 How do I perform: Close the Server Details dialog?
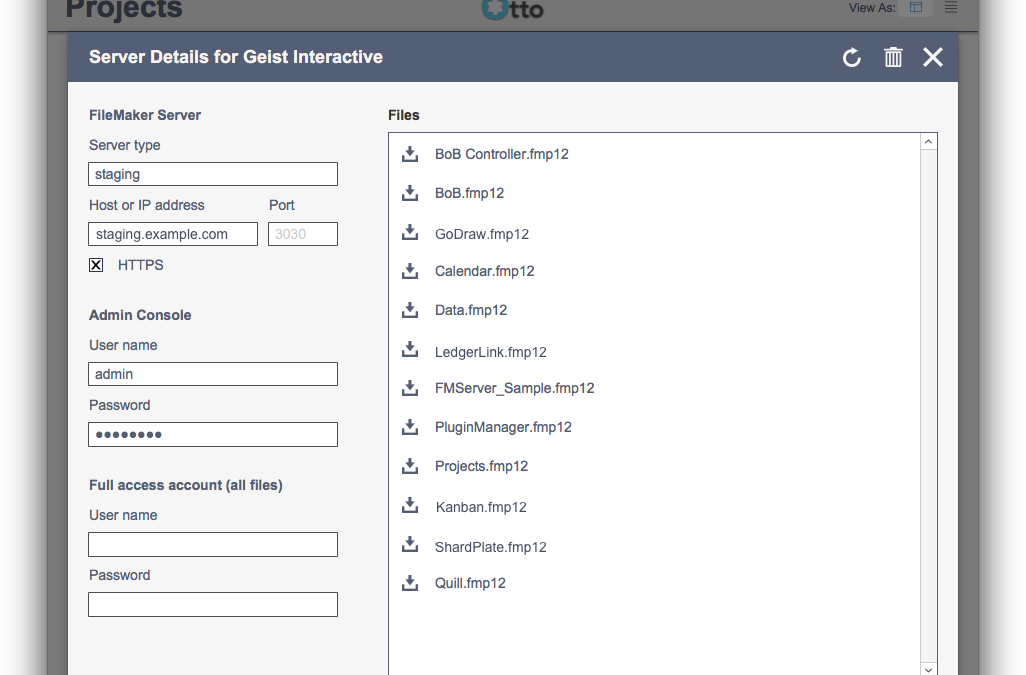coord(932,58)
